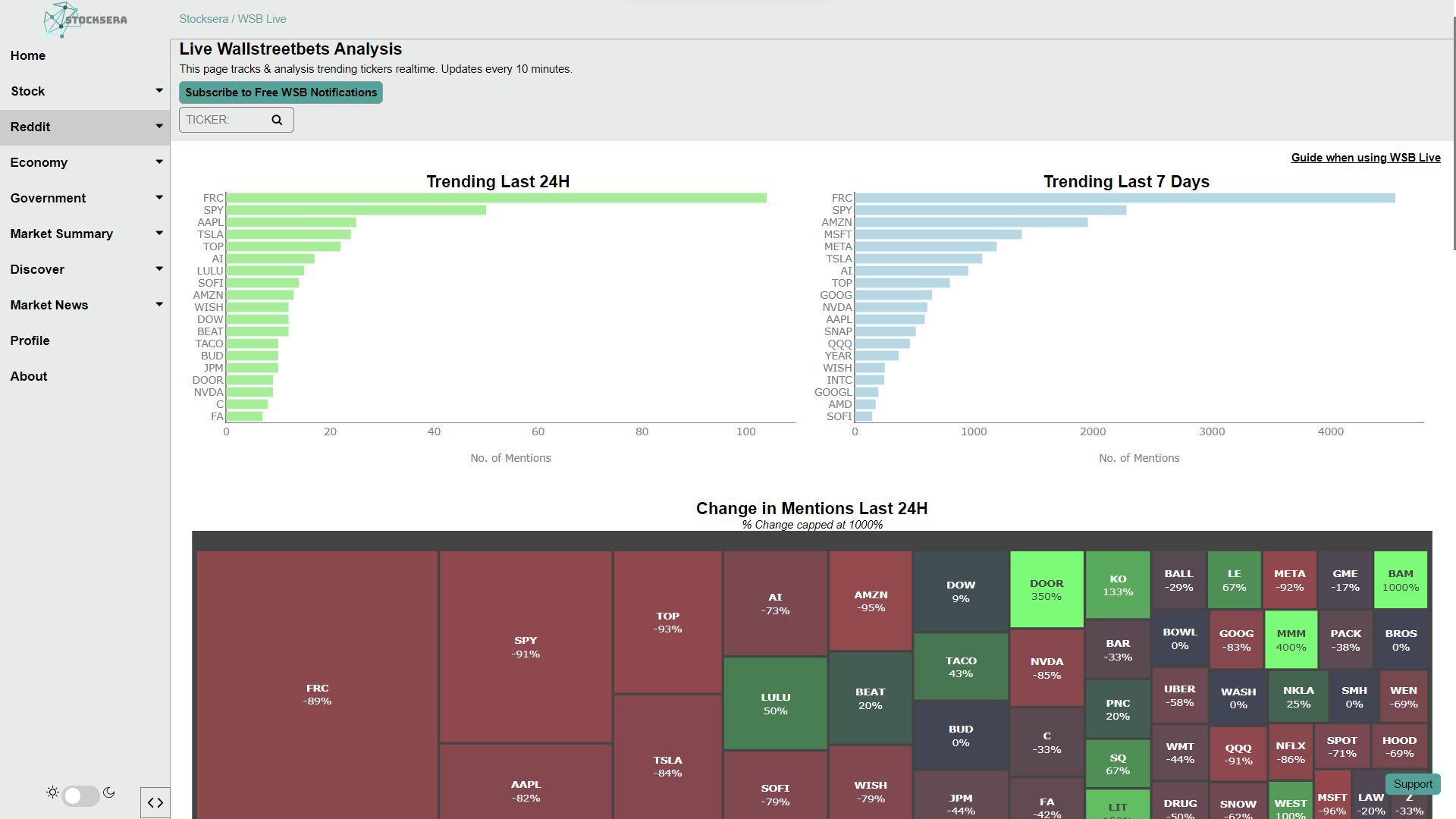Click Subscribe to Free WSB Notifications

tap(281, 93)
